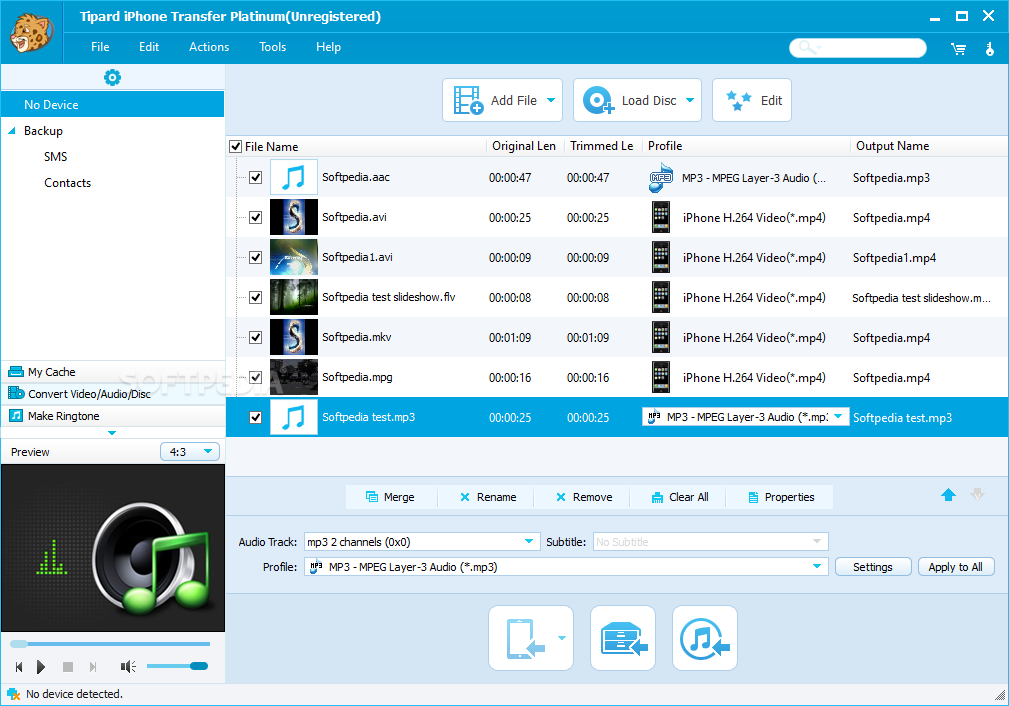
Task: Click the Apply to All button
Action: click(956, 567)
